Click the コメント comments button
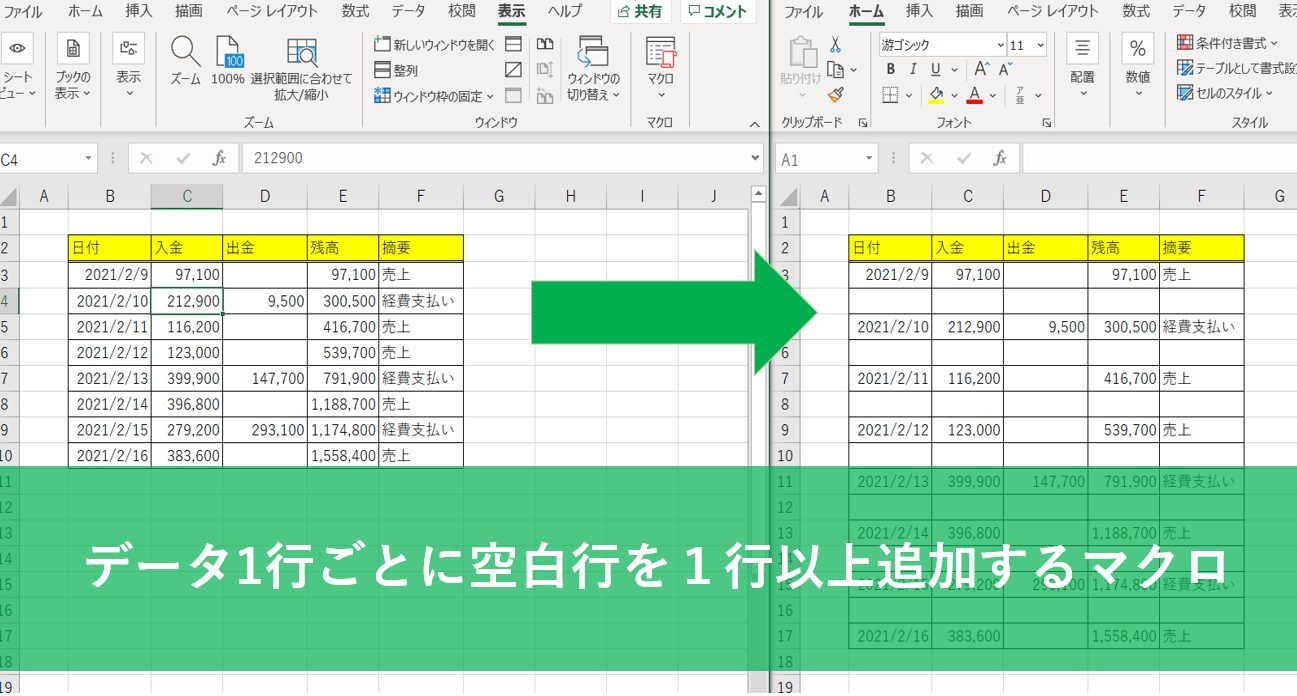The width and height of the screenshot is (1297, 696). (717, 11)
